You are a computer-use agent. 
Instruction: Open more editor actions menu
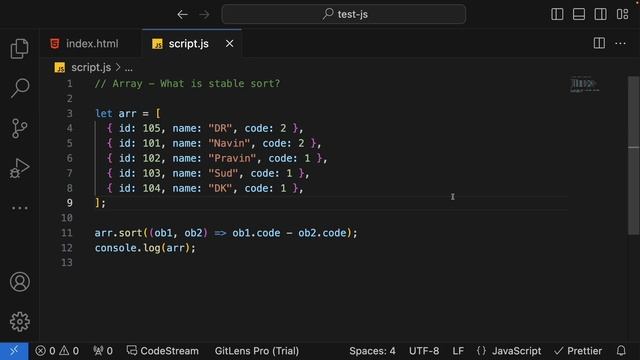[620, 43]
